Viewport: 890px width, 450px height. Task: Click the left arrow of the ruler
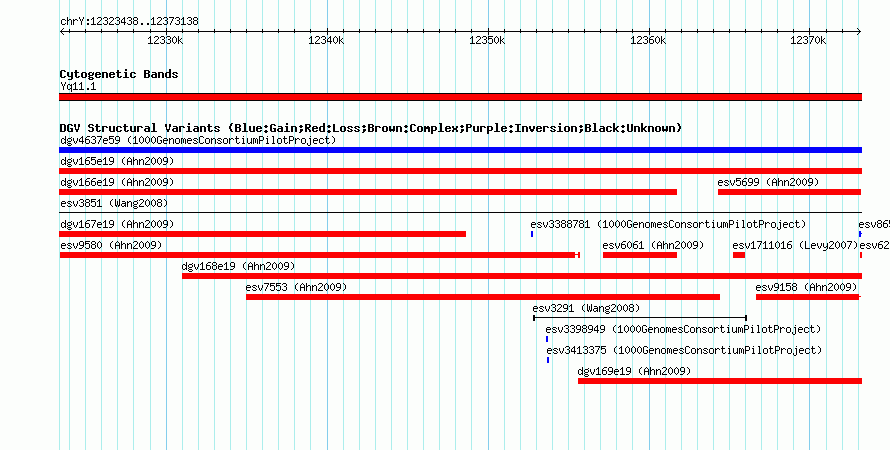[62, 31]
